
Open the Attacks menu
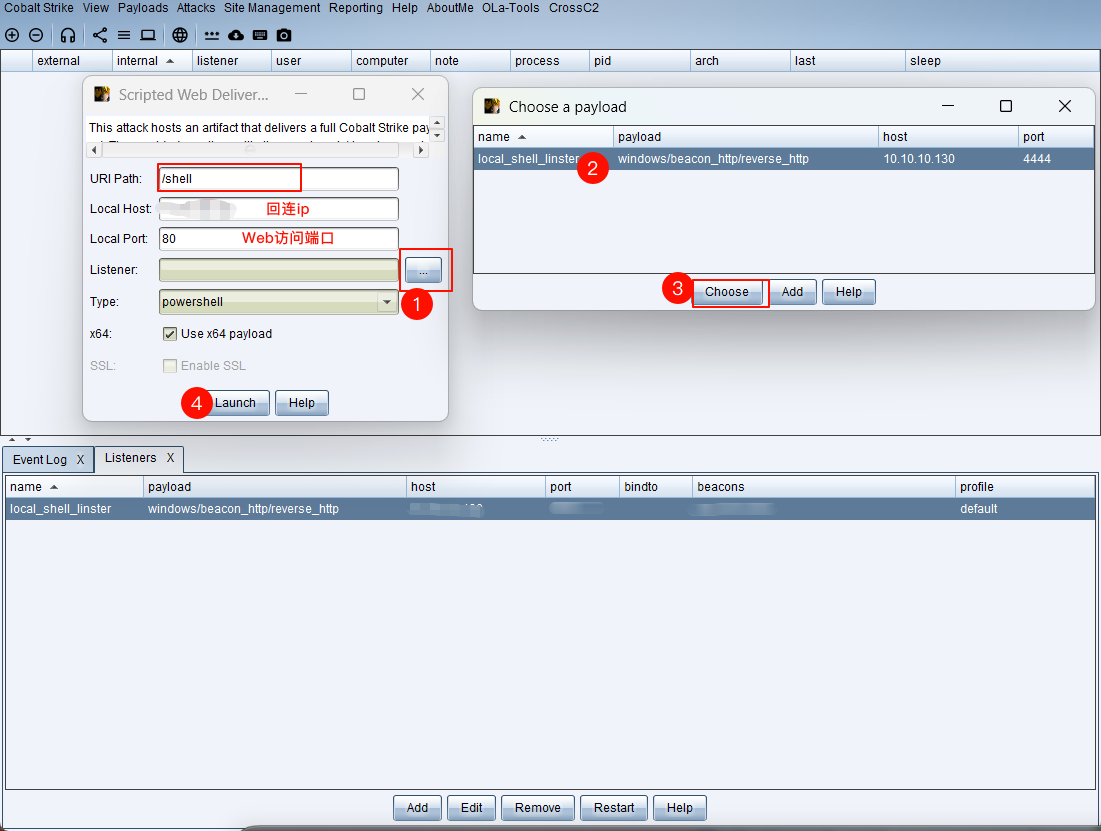(x=196, y=8)
